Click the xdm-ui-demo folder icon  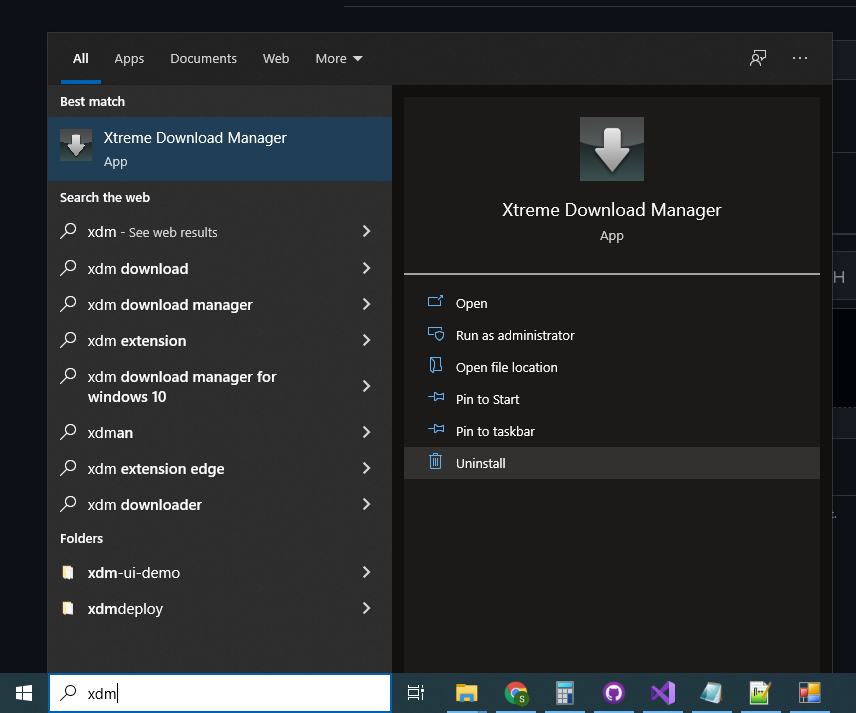click(70, 573)
